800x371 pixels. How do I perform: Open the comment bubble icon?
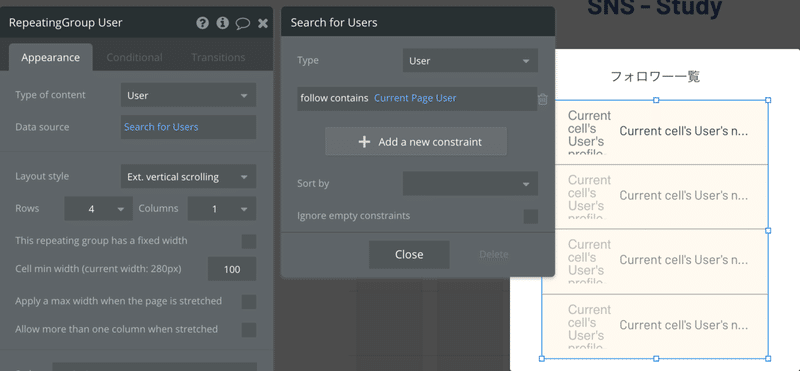[243, 23]
